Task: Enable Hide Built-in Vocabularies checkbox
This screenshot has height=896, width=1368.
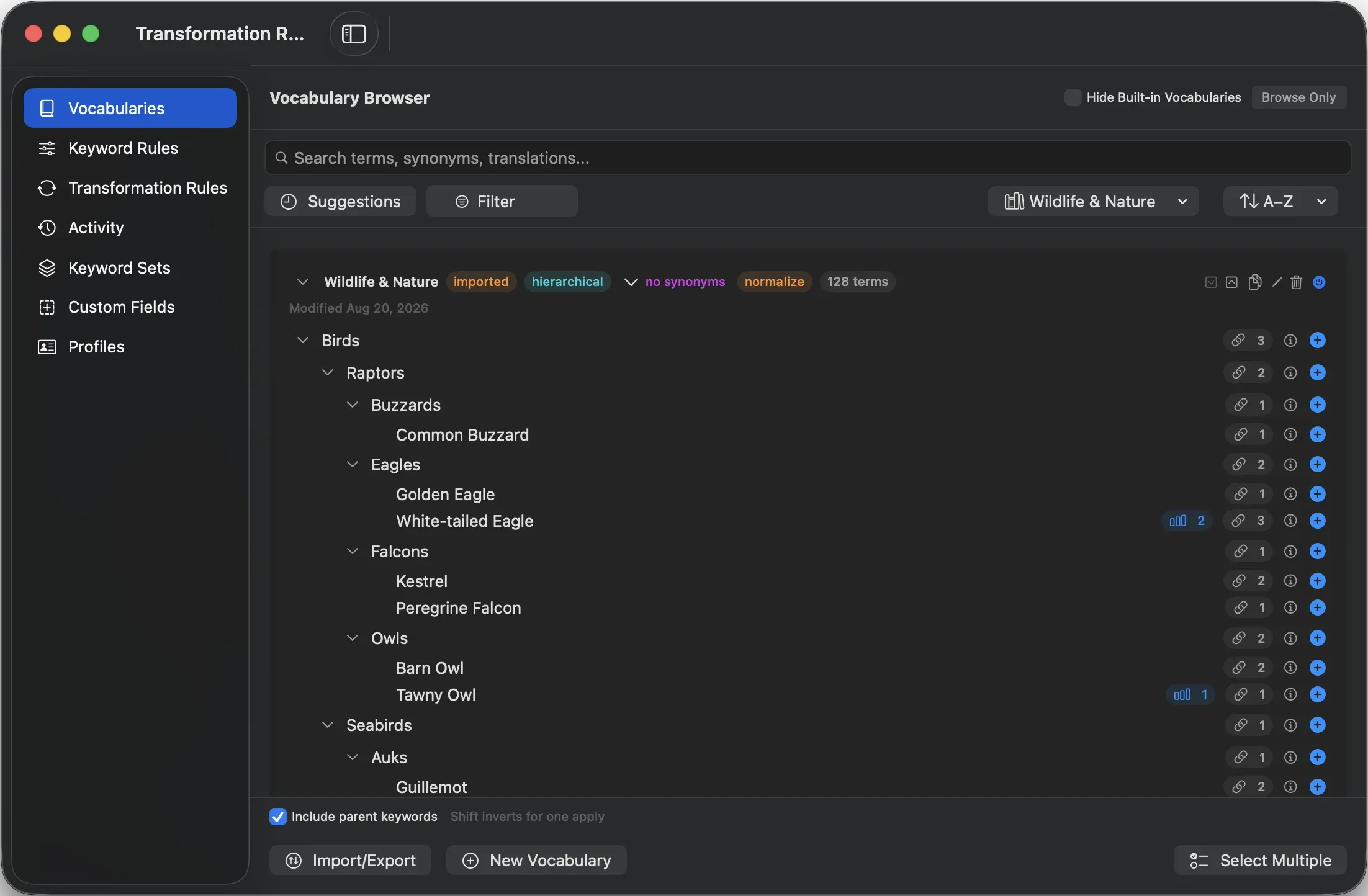Action: [1073, 97]
